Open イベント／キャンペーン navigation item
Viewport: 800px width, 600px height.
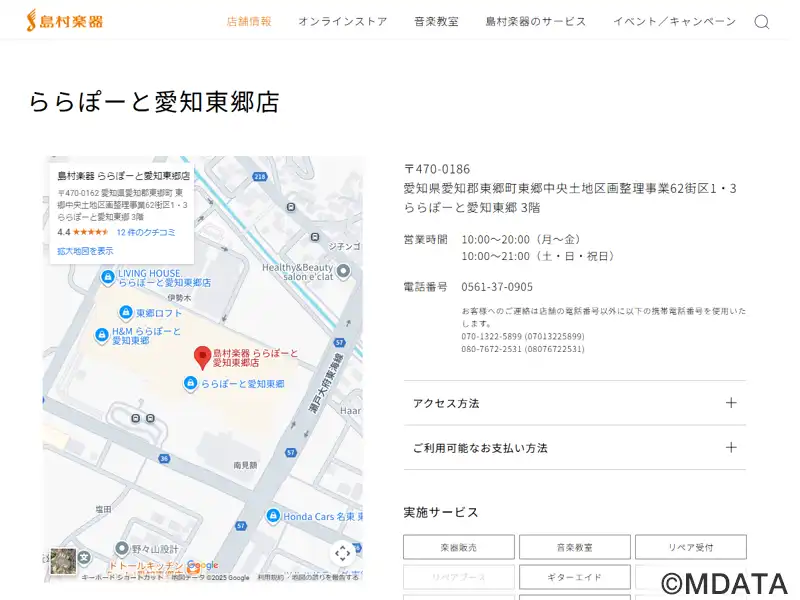point(674,22)
